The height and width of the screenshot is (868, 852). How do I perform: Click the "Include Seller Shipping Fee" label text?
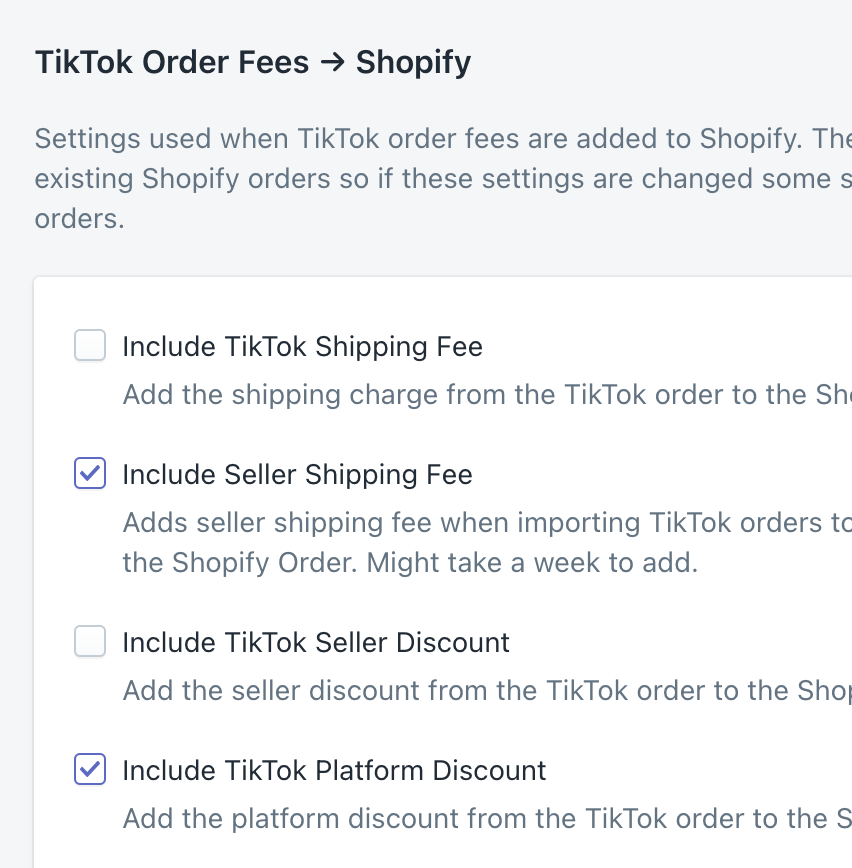point(297,474)
